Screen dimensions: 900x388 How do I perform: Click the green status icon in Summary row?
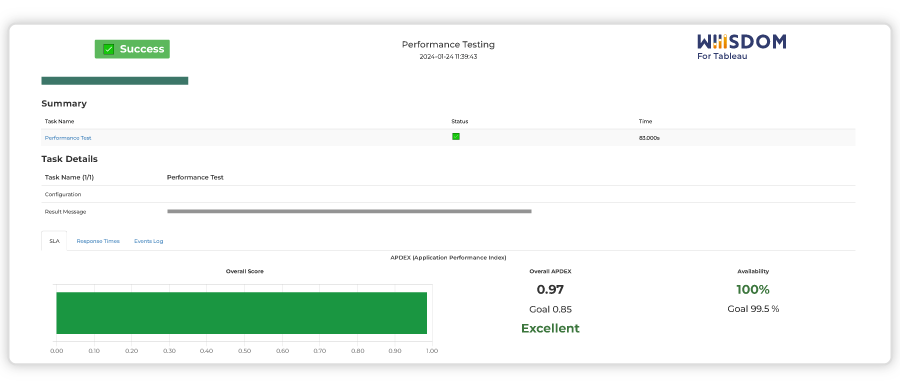click(456, 137)
